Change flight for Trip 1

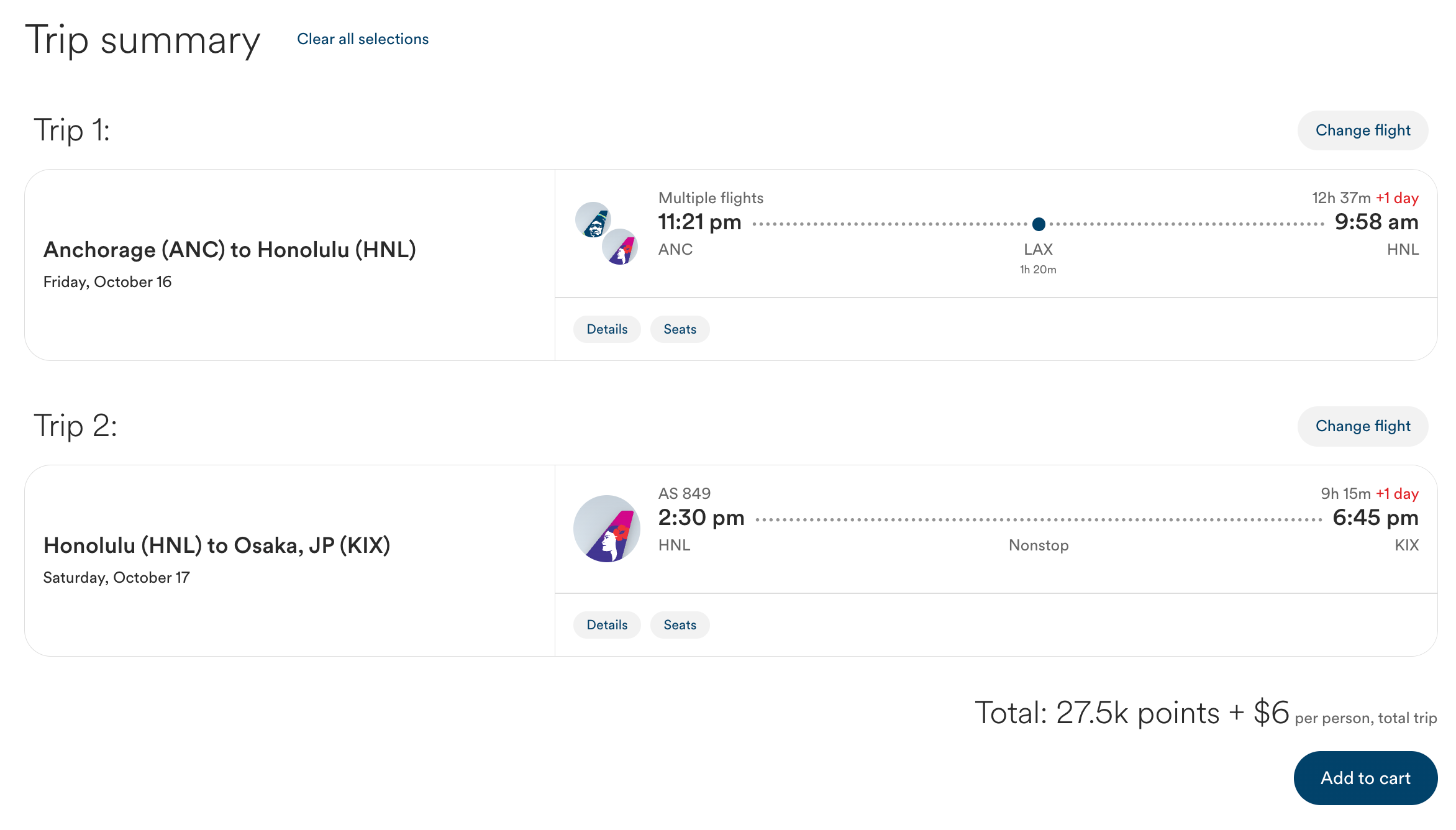pyautogui.click(x=1363, y=130)
